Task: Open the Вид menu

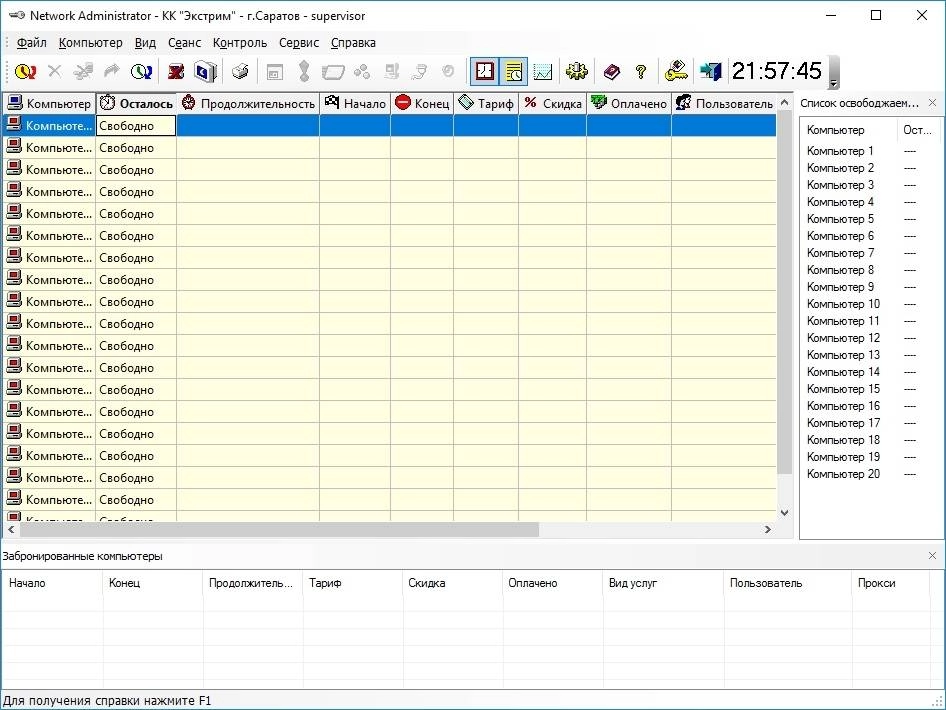Action: point(145,43)
